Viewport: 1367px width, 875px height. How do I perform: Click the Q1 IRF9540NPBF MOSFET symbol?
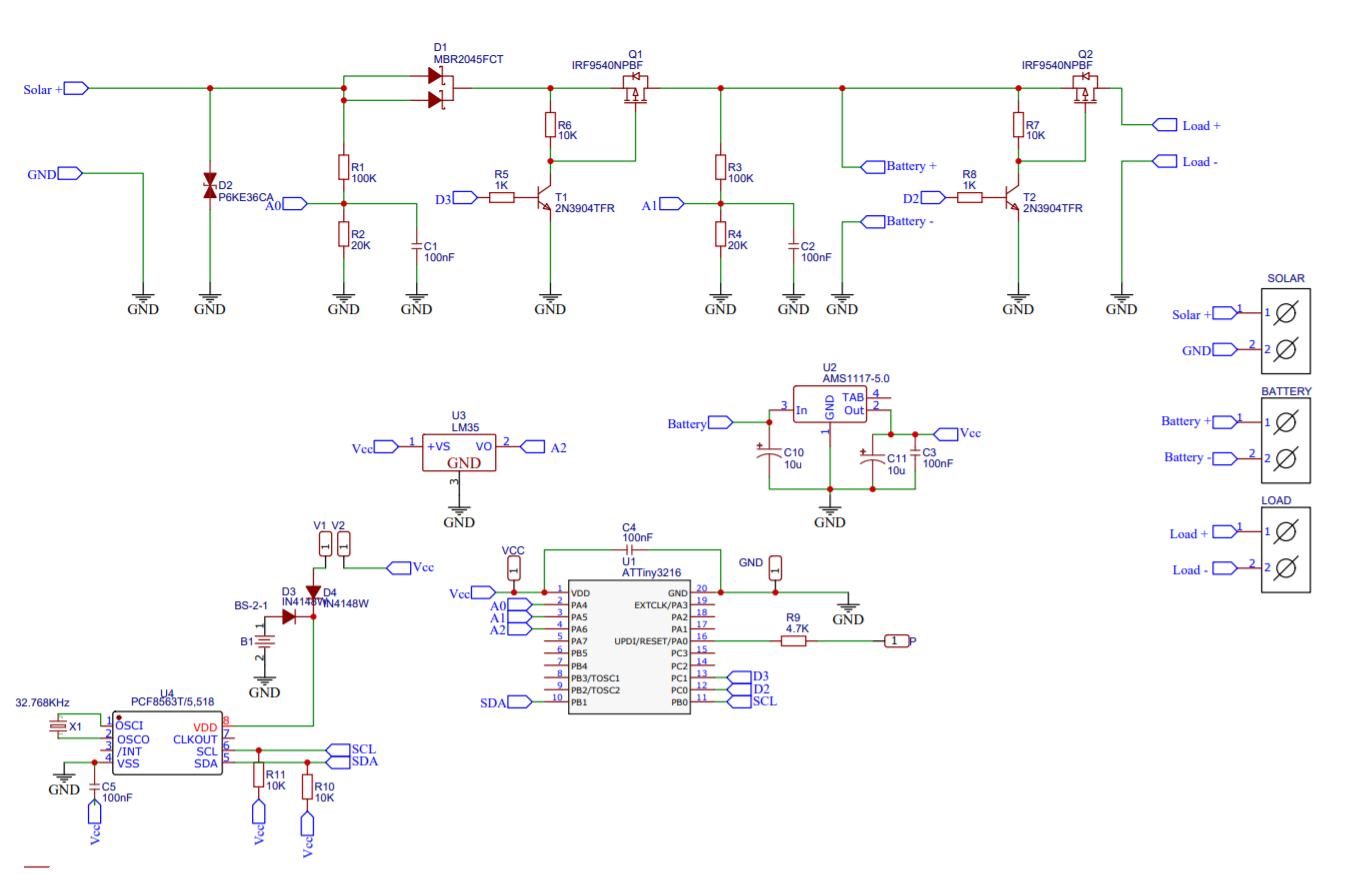click(635, 88)
